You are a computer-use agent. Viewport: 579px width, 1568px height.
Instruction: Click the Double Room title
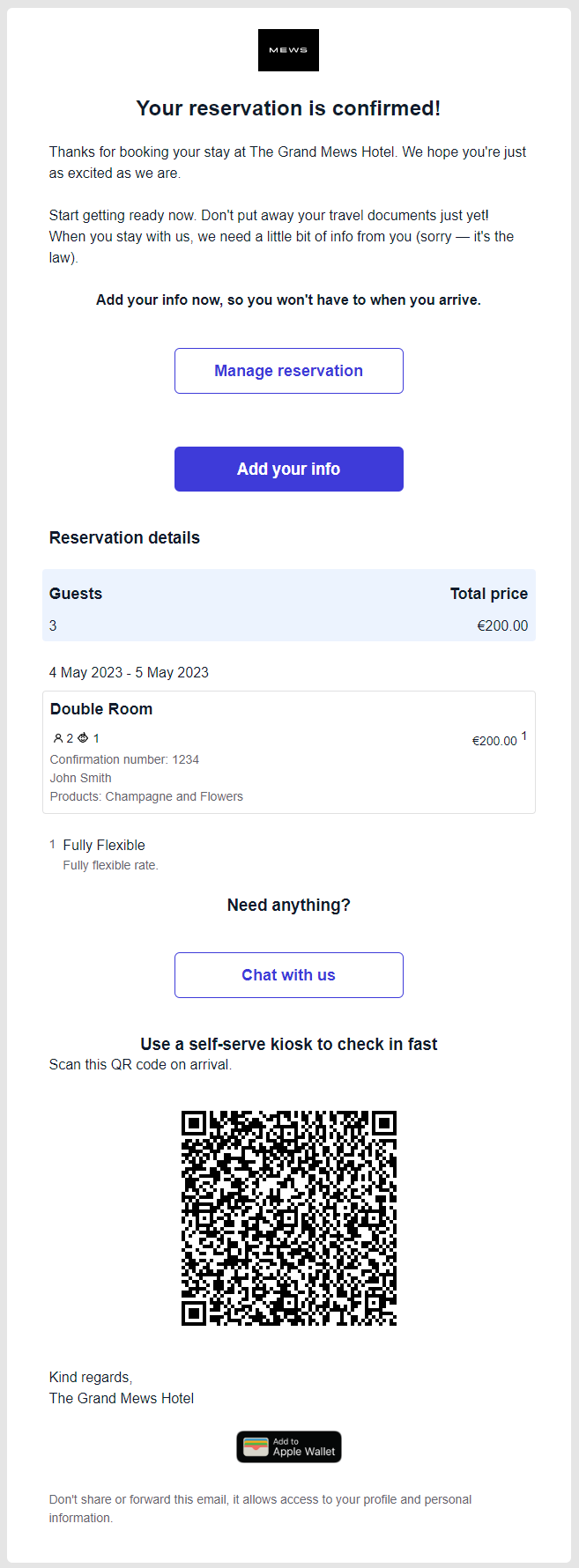101,708
